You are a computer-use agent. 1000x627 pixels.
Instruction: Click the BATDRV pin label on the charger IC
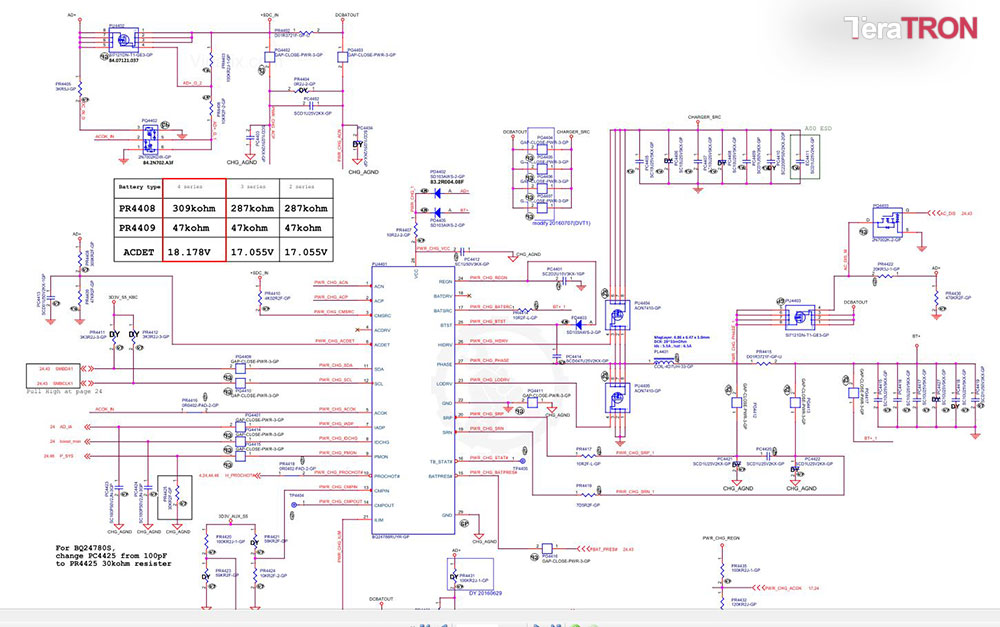pos(443,297)
